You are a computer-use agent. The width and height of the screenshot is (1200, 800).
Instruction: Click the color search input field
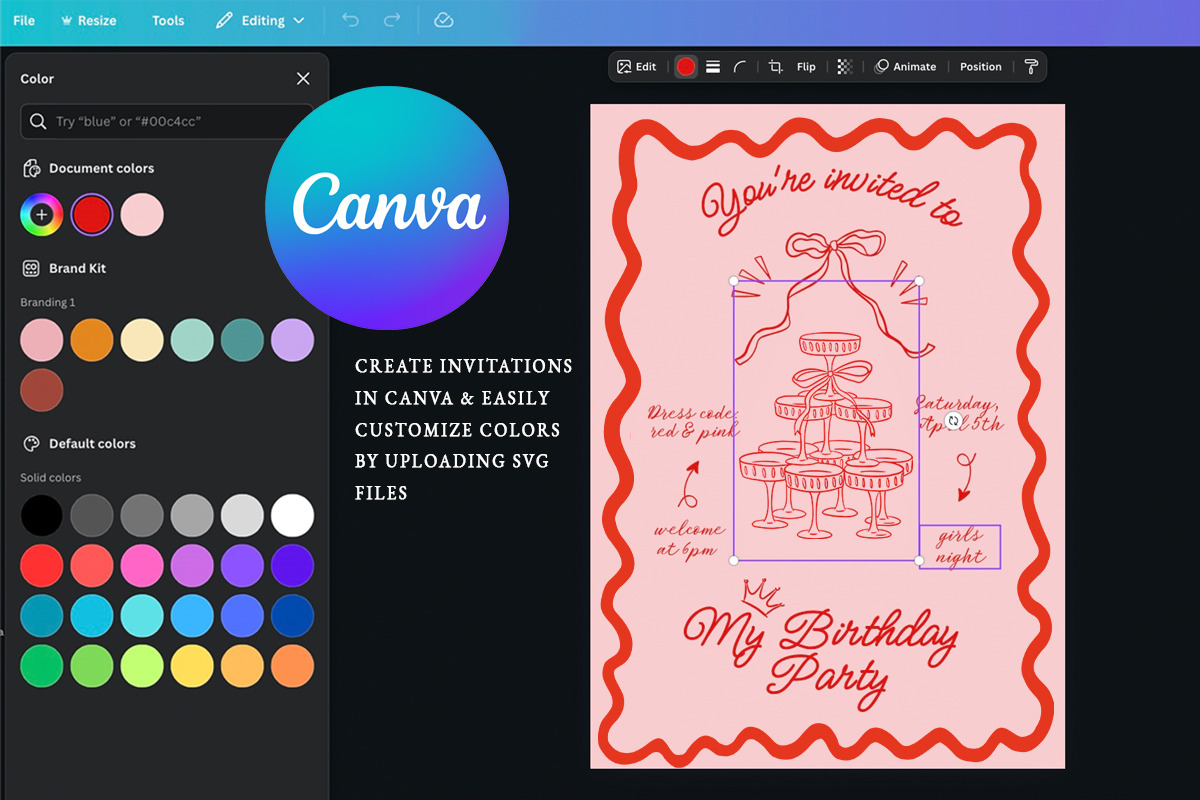point(167,121)
